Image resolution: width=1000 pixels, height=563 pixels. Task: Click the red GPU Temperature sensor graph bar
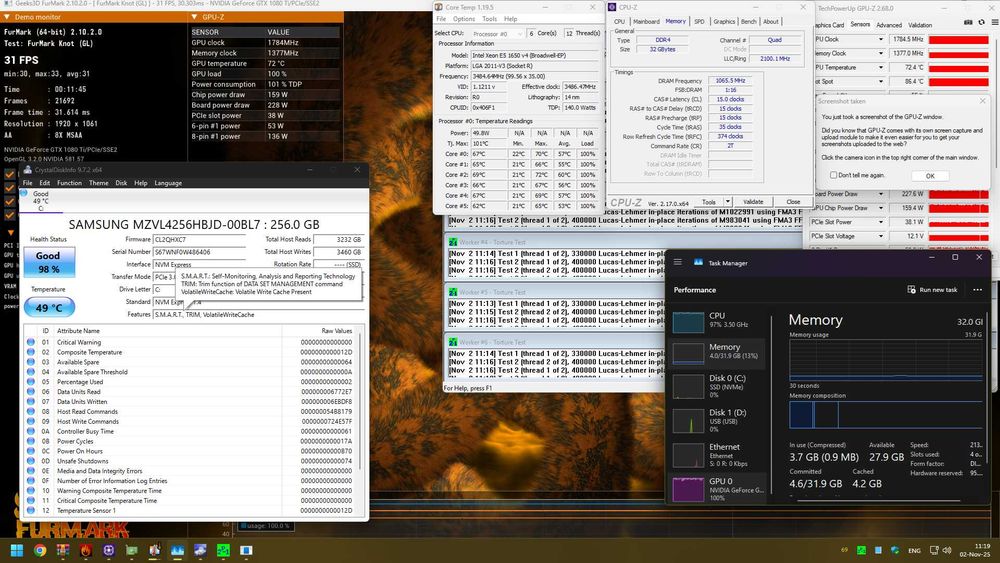click(959, 68)
